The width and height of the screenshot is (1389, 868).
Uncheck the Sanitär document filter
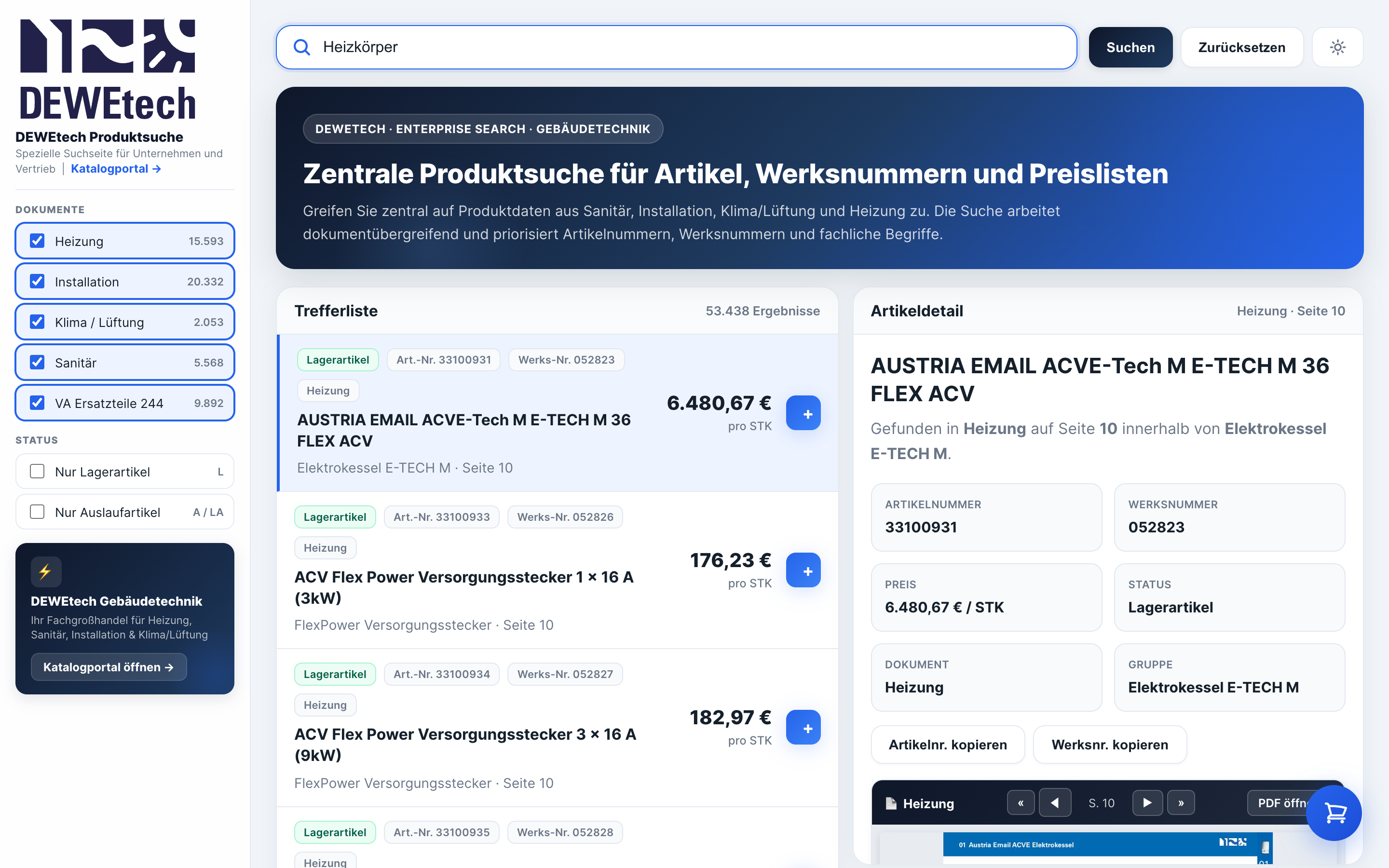pos(37,362)
